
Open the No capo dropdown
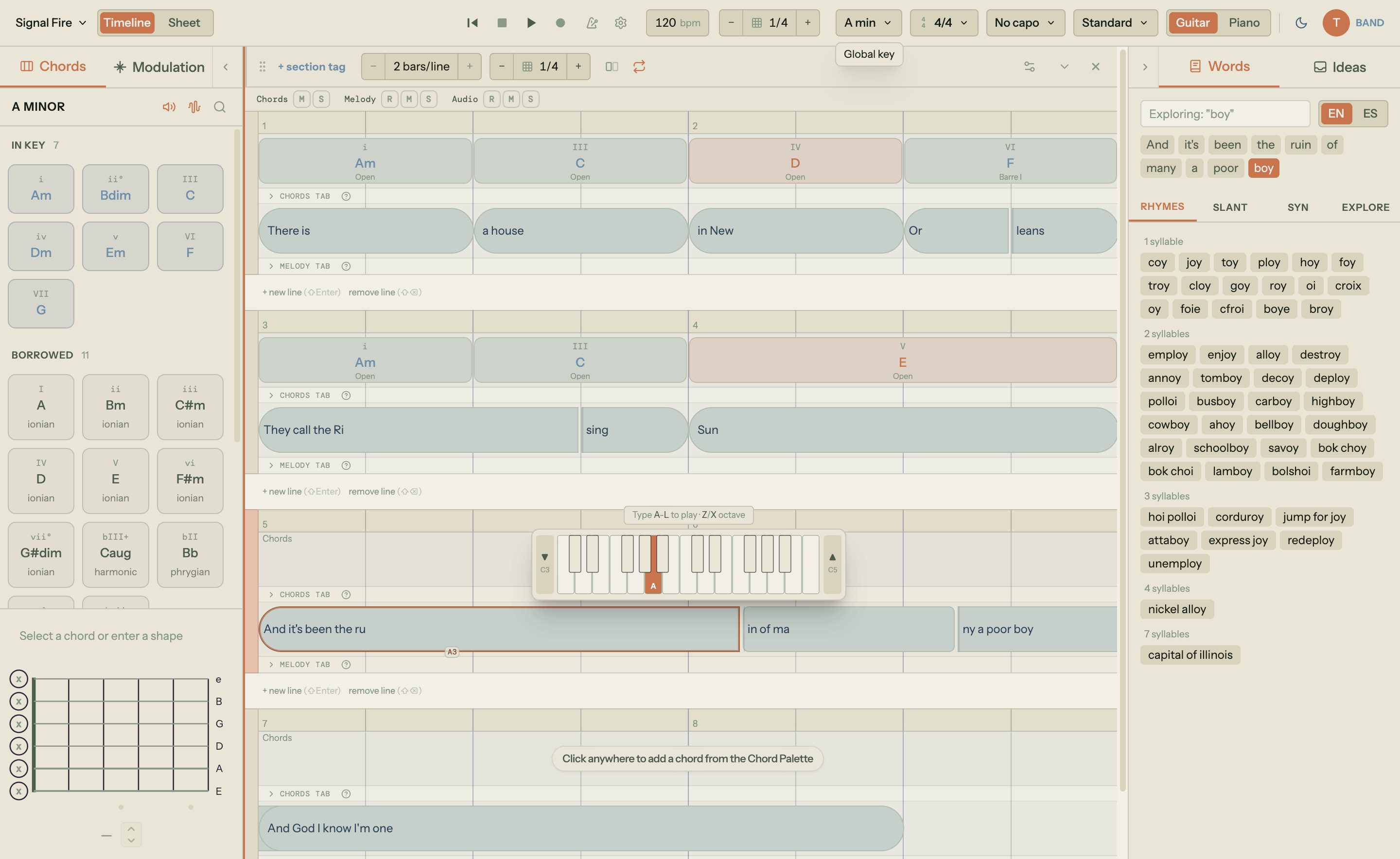click(x=1025, y=23)
